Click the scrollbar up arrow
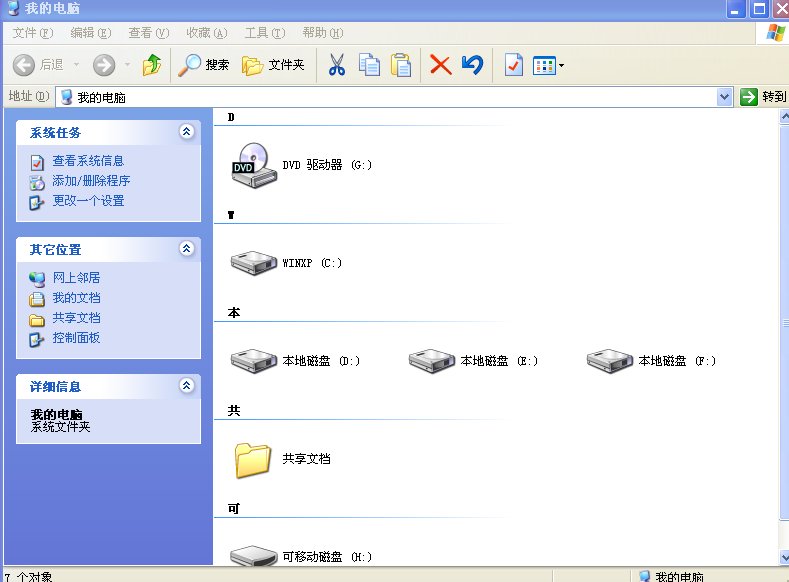The width and height of the screenshot is (789, 582). tap(784, 116)
